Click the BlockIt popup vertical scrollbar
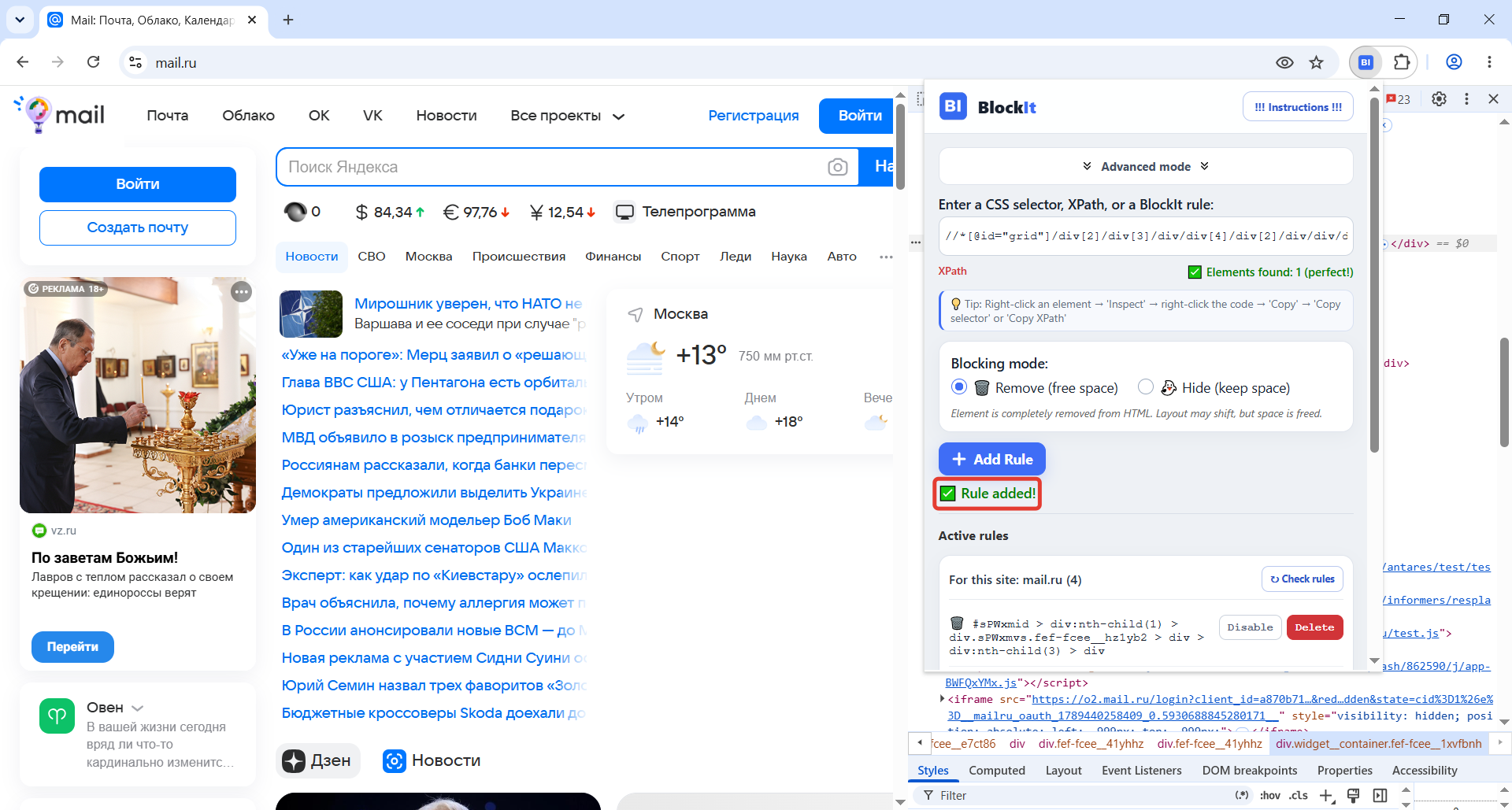Image resolution: width=1512 pixels, height=810 pixels. [1375, 276]
